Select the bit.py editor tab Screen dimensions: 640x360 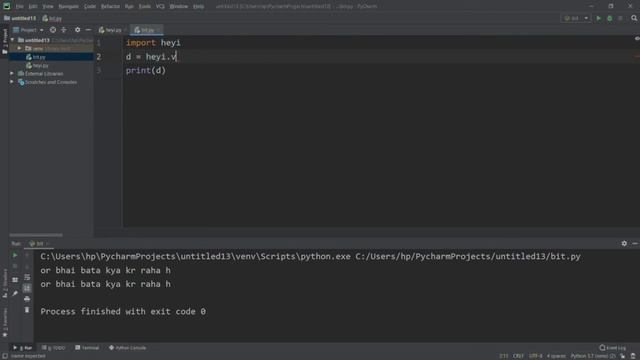coord(146,30)
